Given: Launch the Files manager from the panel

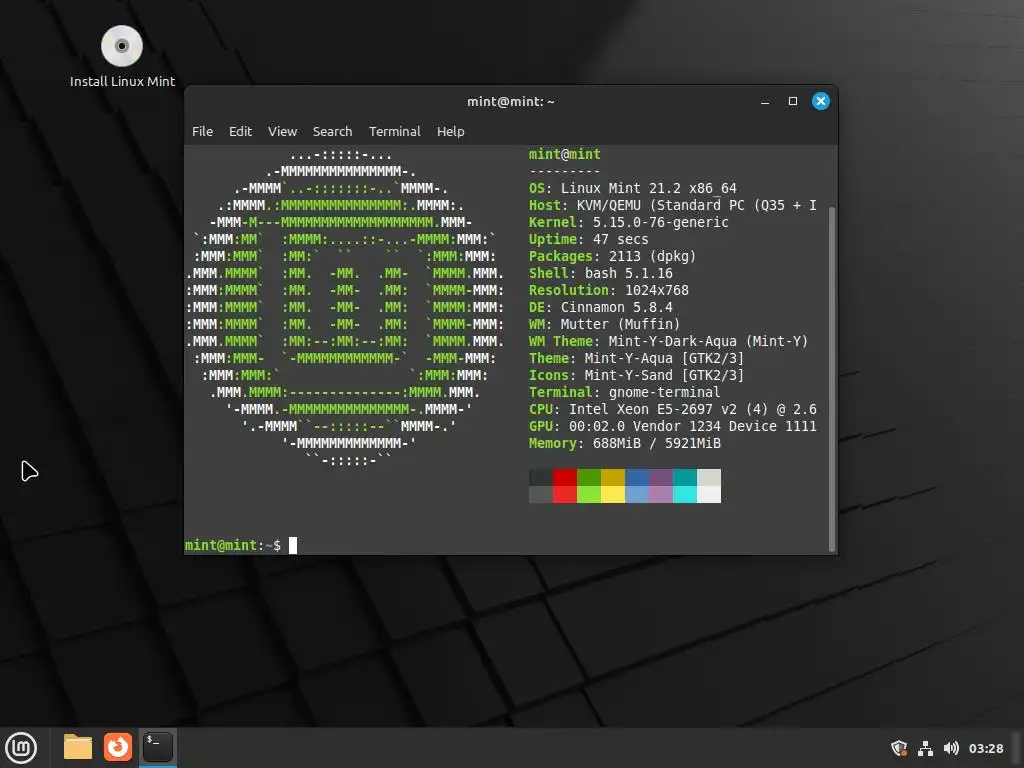Looking at the screenshot, I should coord(78,747).
